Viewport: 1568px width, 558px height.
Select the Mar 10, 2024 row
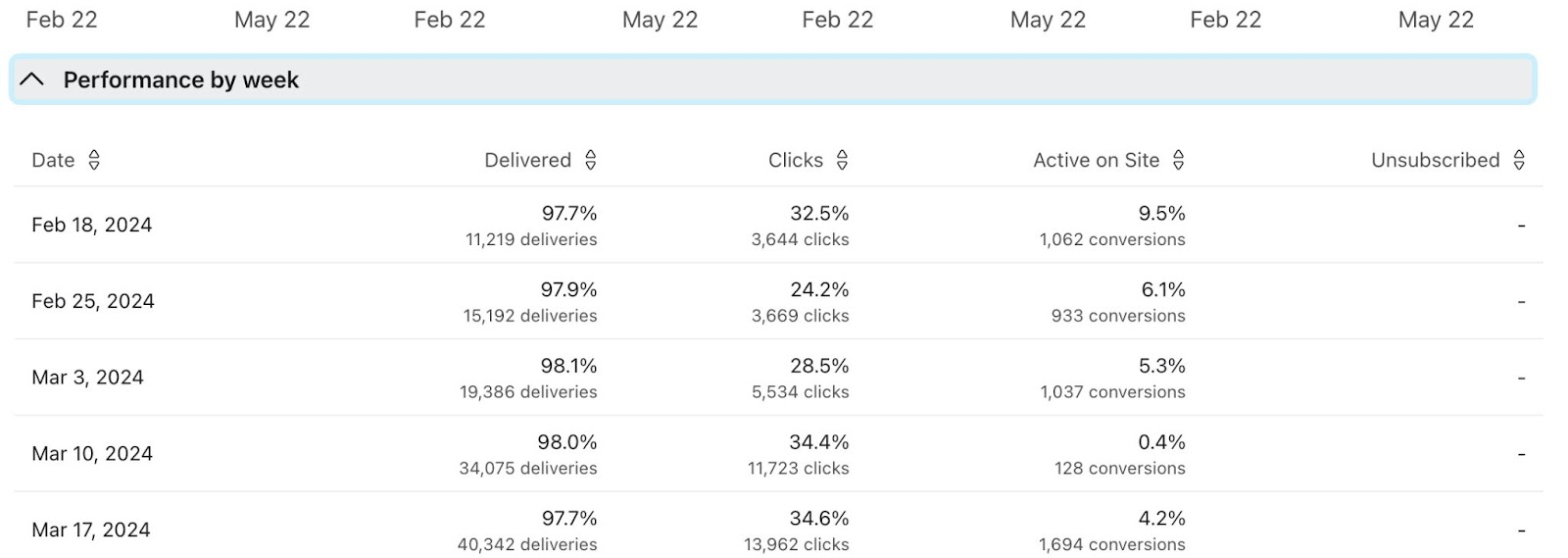click(x=92, y=454)
